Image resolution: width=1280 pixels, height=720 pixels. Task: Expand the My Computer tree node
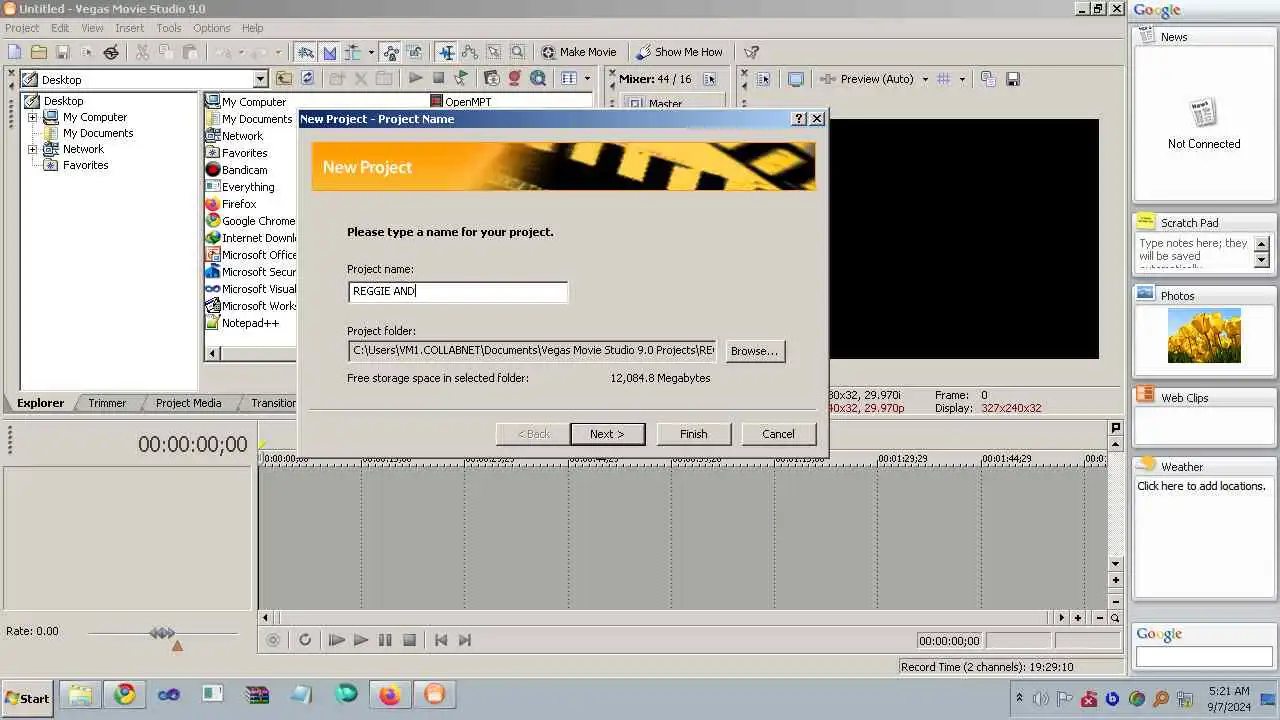tap(32, 117)
